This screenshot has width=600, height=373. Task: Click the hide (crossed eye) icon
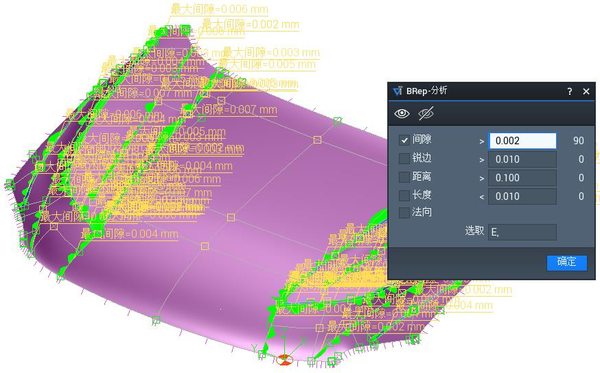pos(426,113)
